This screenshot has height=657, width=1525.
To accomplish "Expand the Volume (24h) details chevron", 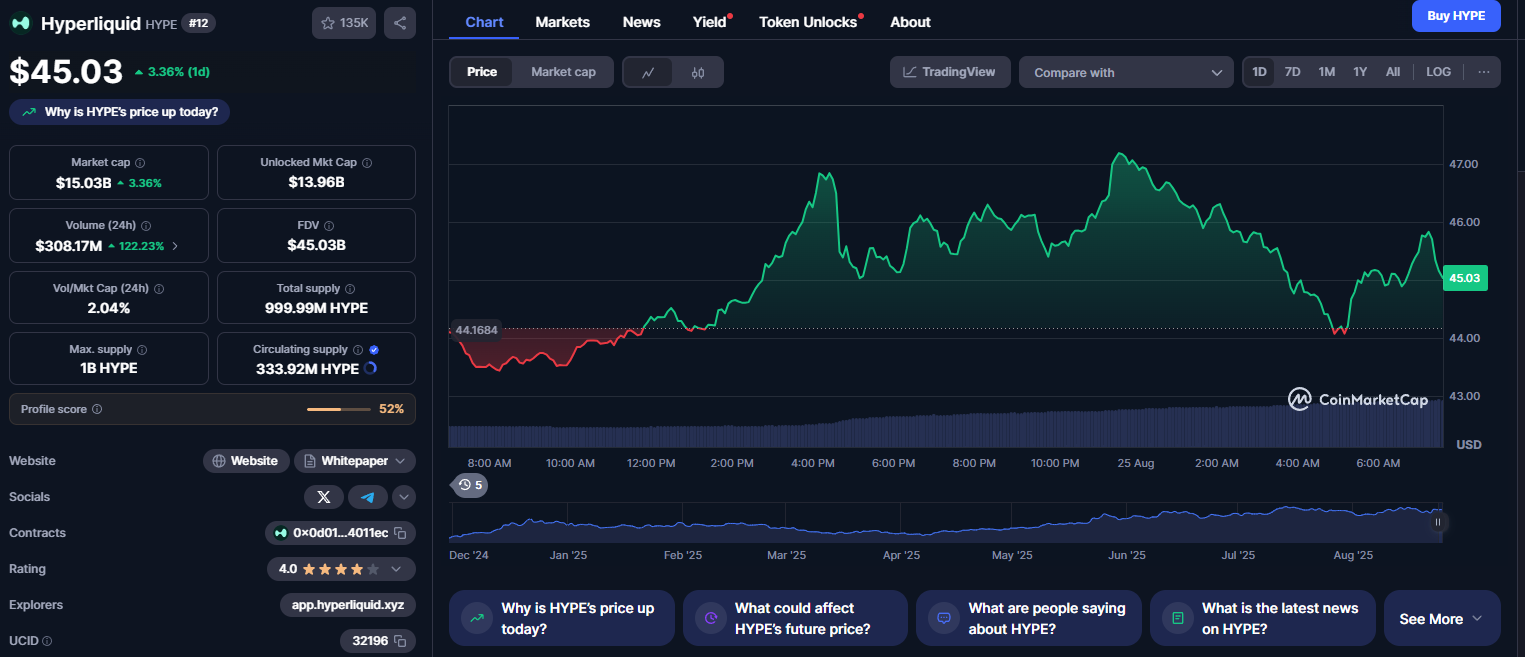I will [176, 246].
